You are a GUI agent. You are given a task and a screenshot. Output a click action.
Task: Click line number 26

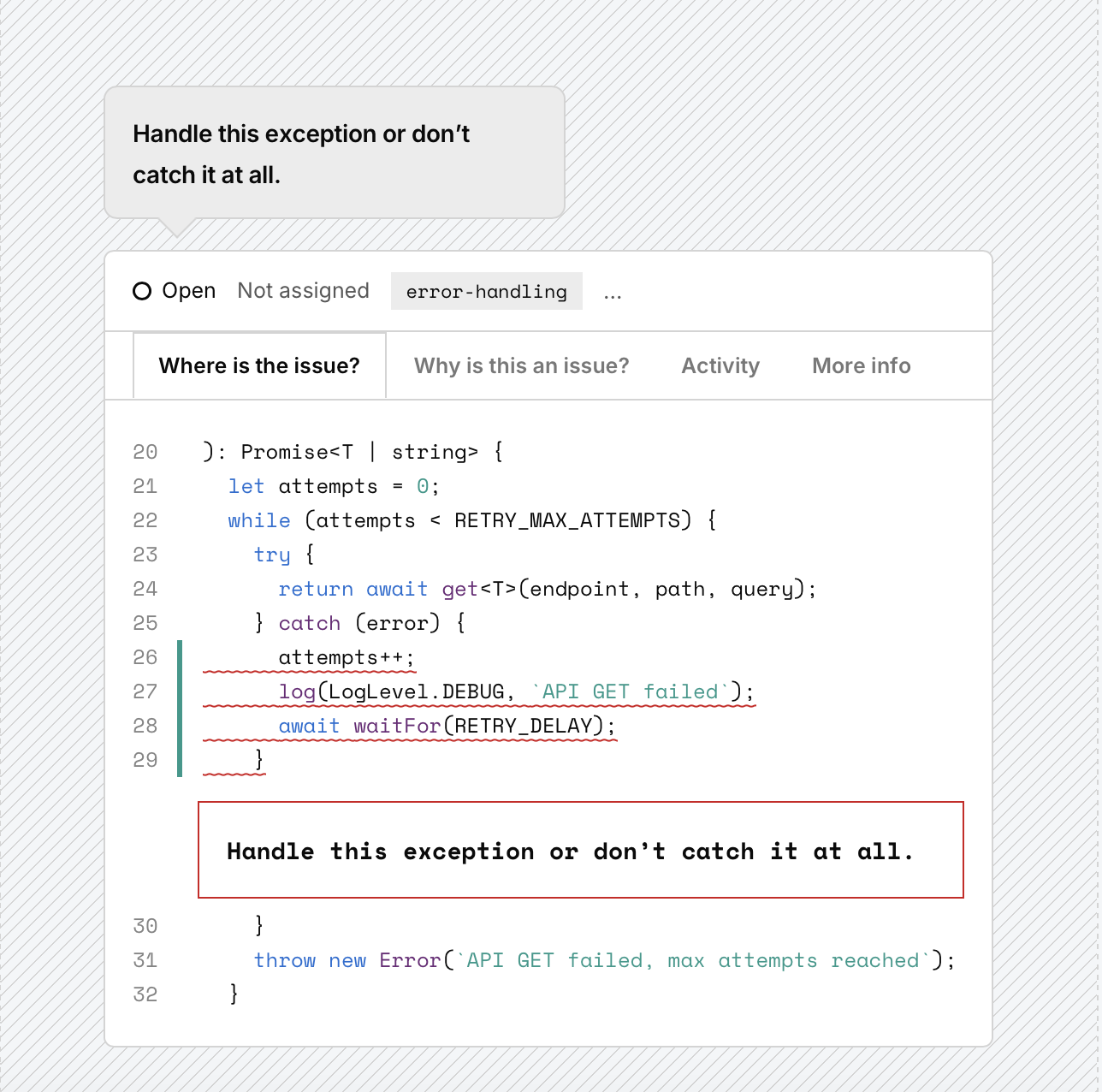coord(145,657)
